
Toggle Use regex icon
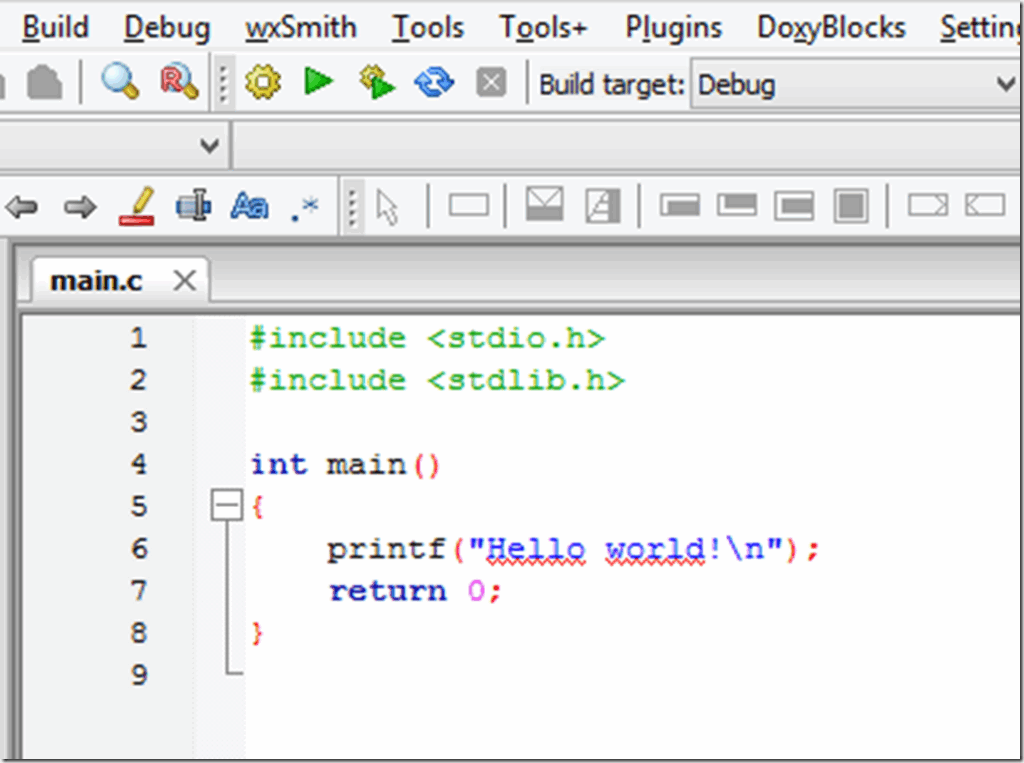pyautogui.click(x=304, y=208)
